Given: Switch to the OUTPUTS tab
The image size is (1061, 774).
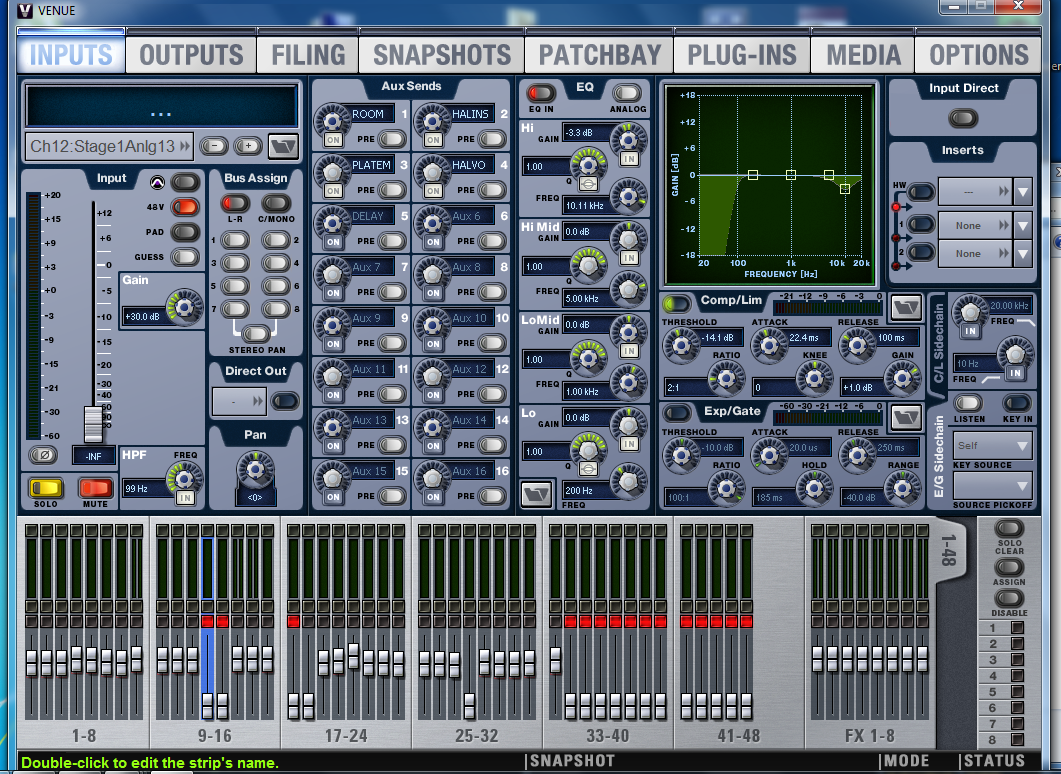Looking at the screenshot, I should [x=191, y=55].
